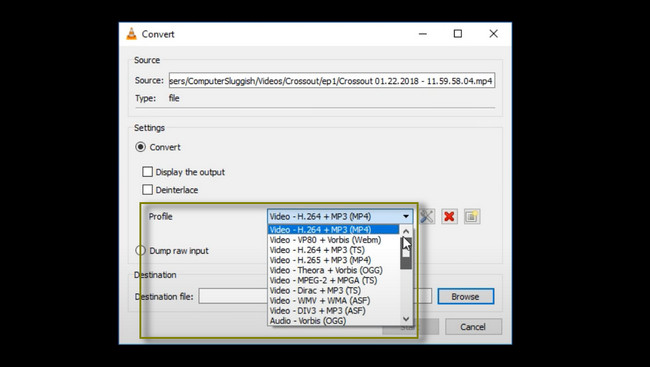Maximize the Convert window

[458, 34]
